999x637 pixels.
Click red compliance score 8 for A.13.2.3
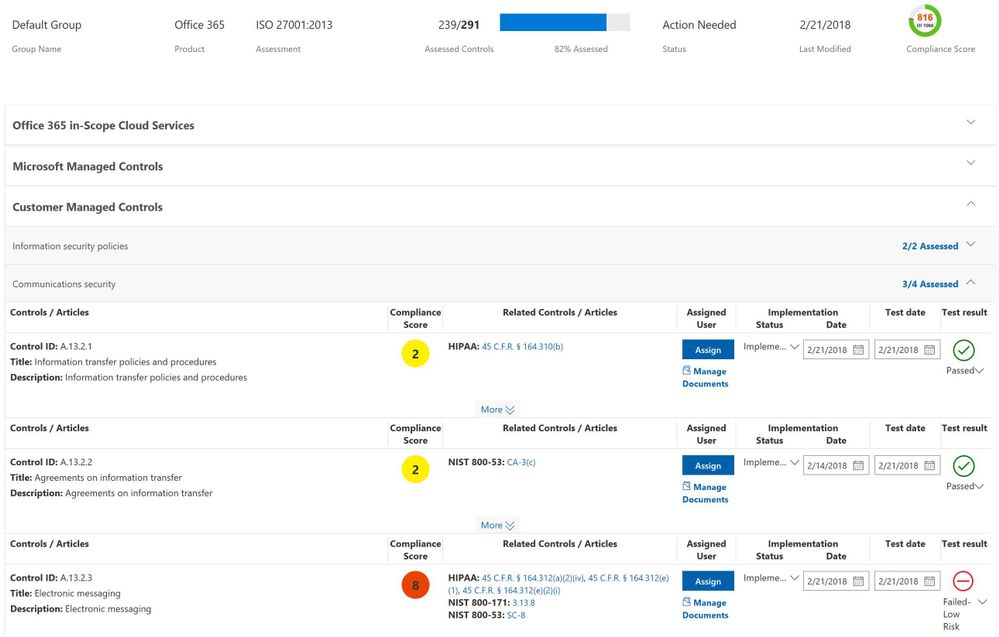click(x=415, y=585)
